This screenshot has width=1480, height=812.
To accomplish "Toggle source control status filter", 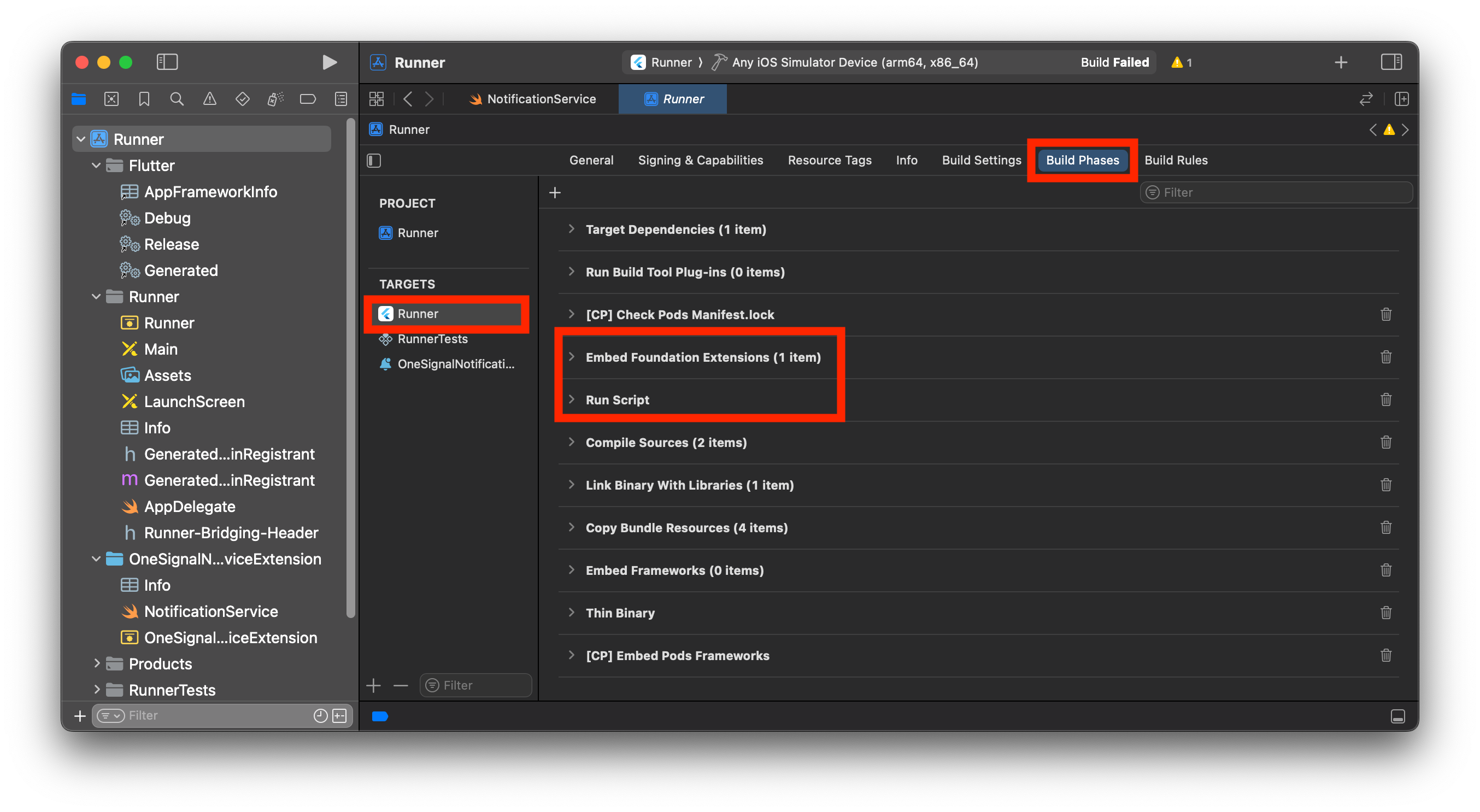I will click(x=340, y=715).
